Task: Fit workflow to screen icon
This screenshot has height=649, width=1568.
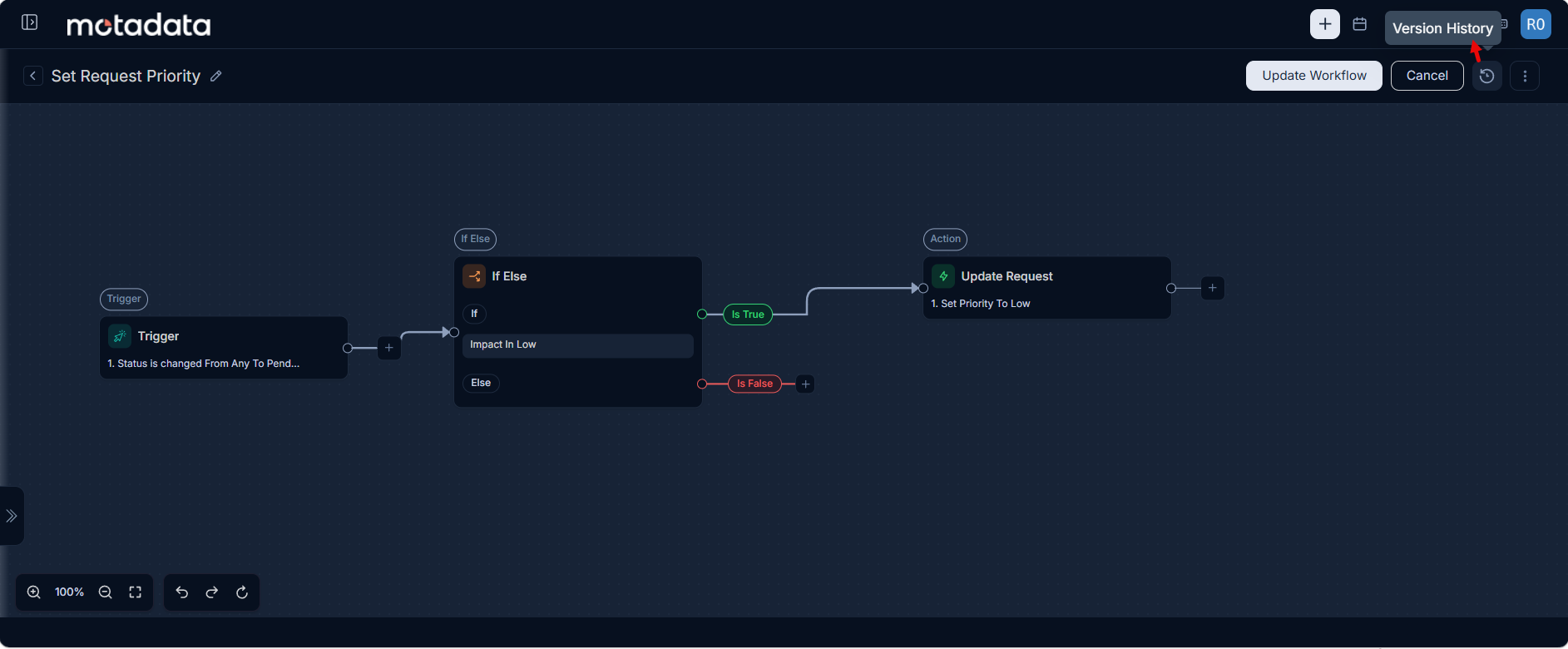Action: point(136,592)
